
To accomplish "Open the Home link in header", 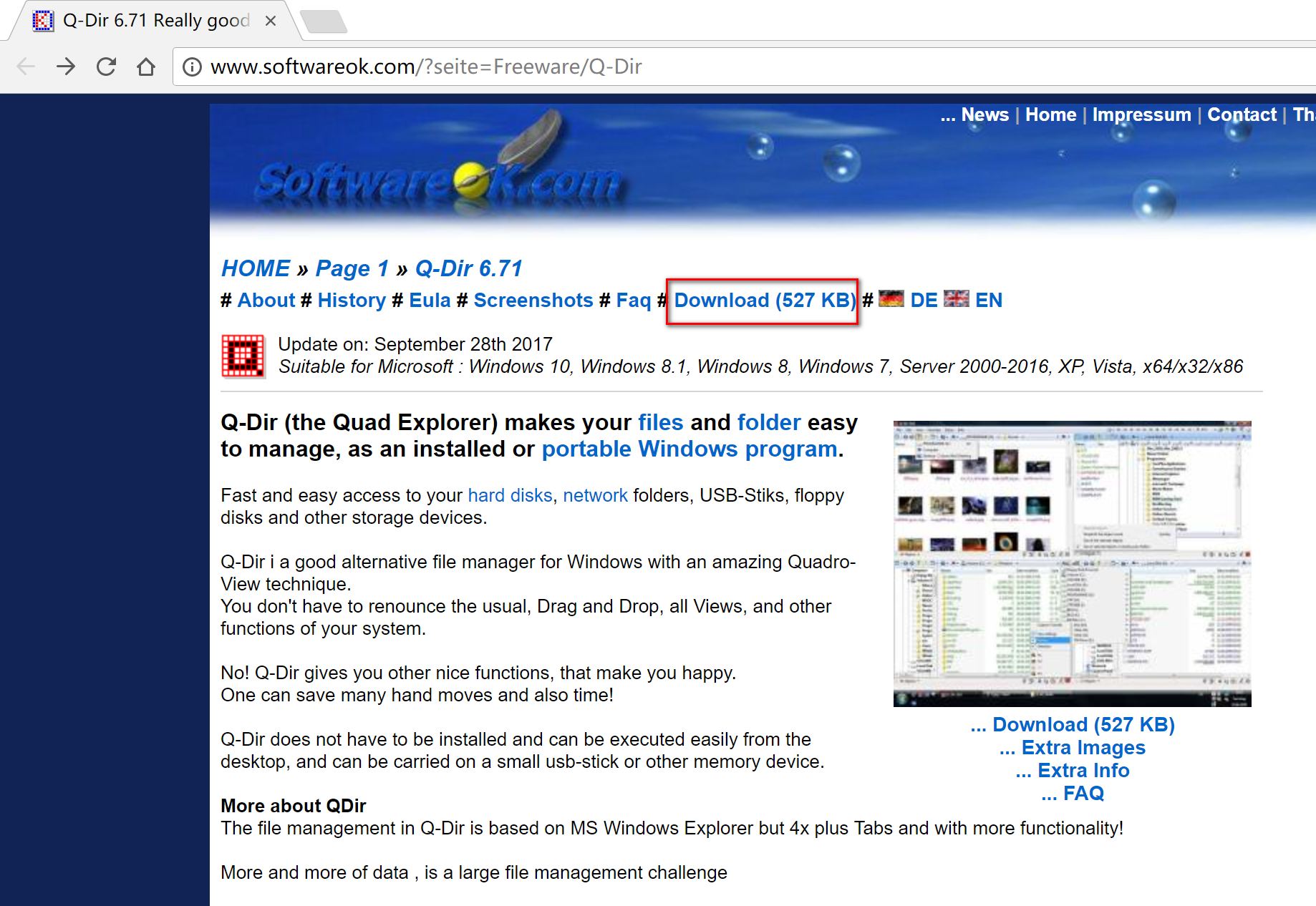I will tap(1050, 115).
